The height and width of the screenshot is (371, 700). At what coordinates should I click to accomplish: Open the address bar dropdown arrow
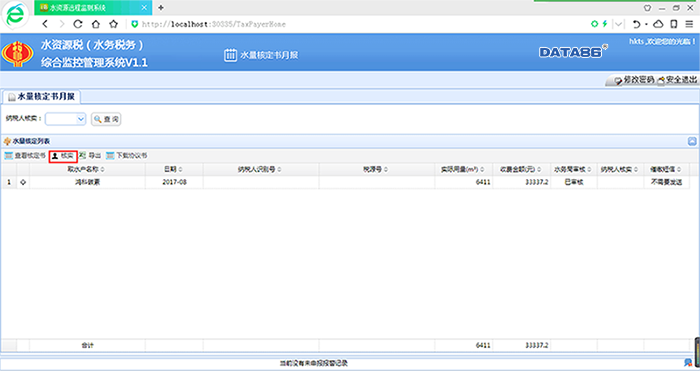click(x=618, y=24)
